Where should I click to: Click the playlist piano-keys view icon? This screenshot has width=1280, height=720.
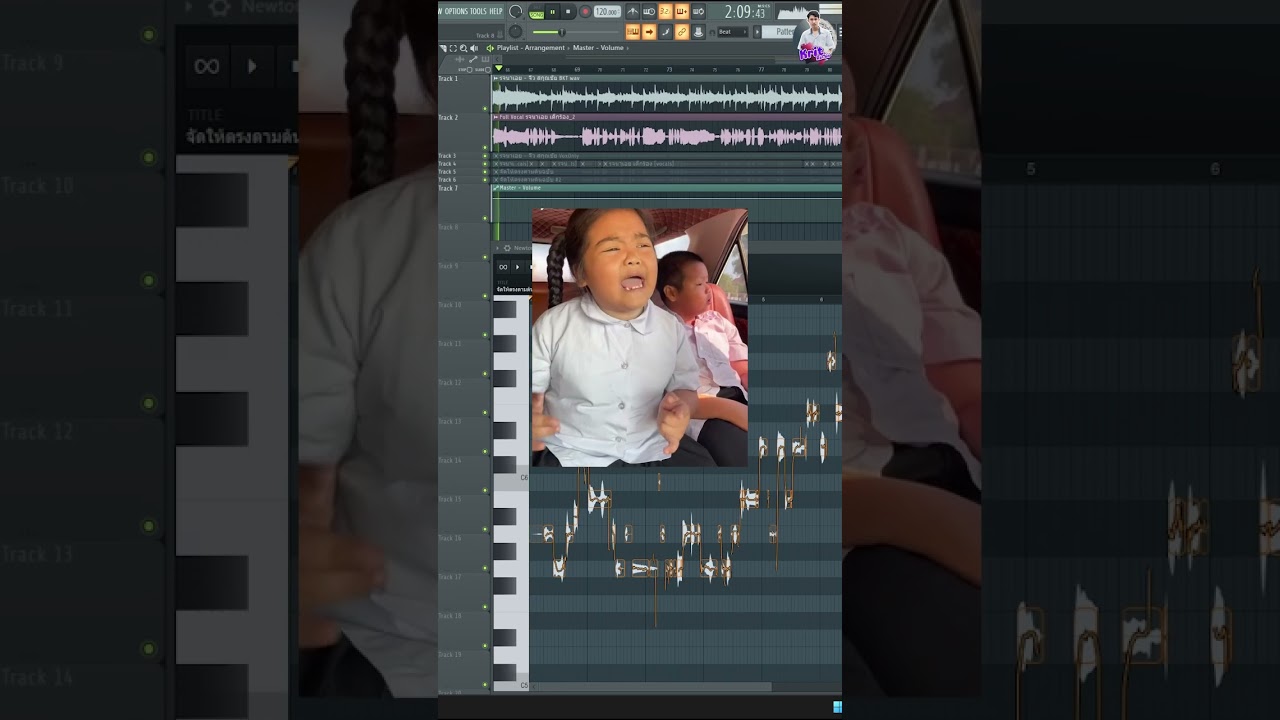tap(485, 59)
